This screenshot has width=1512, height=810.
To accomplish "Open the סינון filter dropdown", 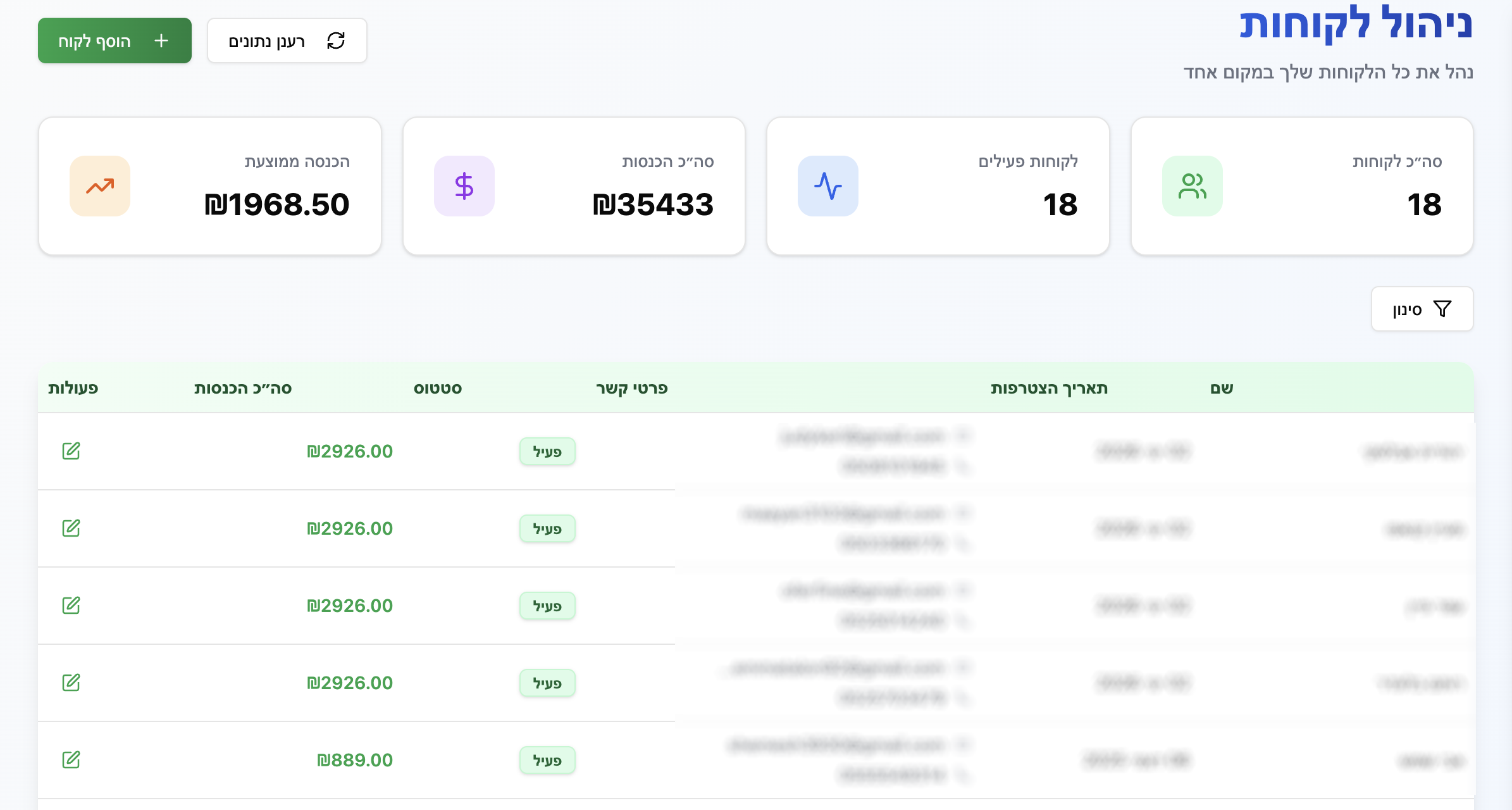I will tap(1422, 309).
